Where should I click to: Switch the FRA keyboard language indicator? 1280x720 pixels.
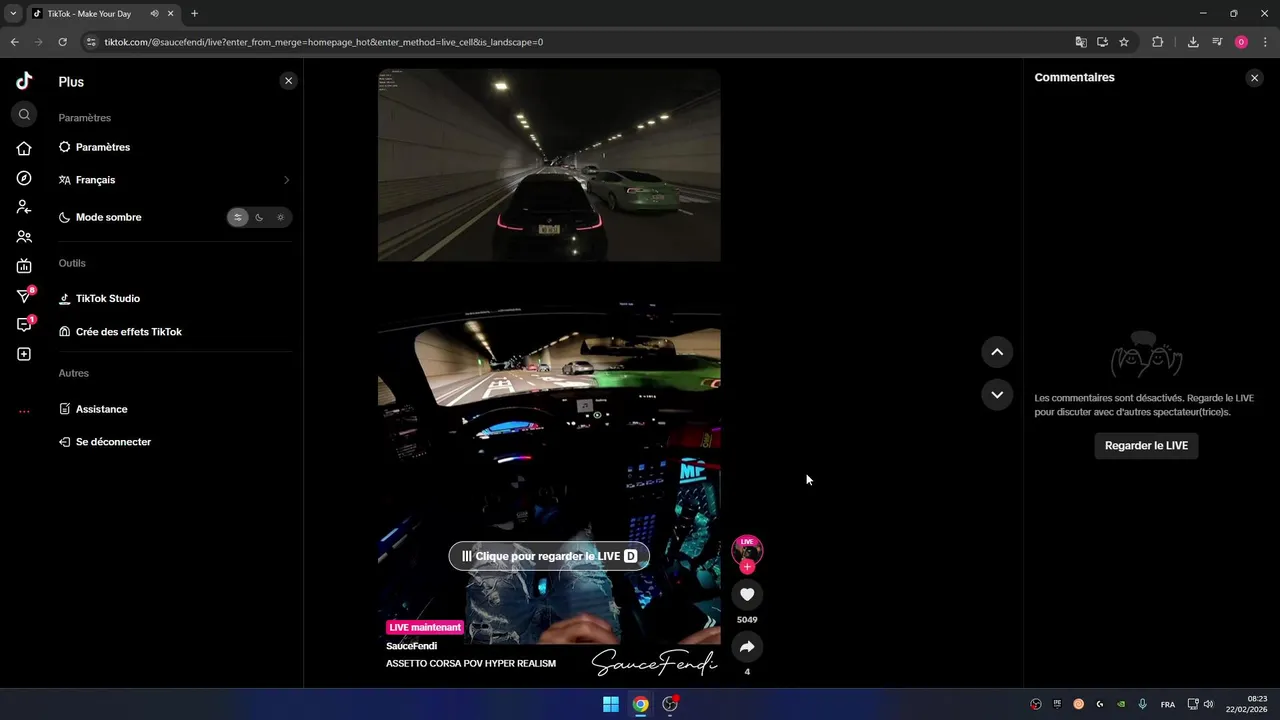1168,704
